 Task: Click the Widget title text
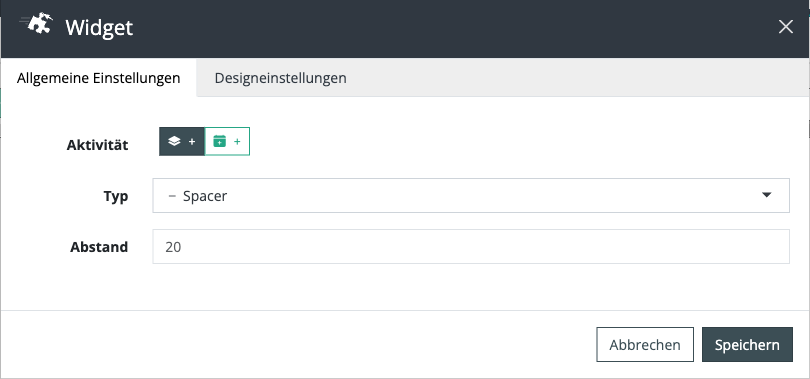click(99, 27)
